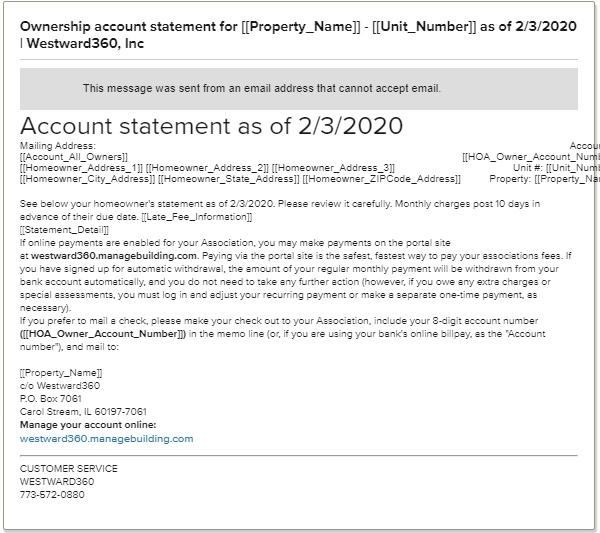Click the [[Property_Name]] line above c/o Westward360

point(61,373)
